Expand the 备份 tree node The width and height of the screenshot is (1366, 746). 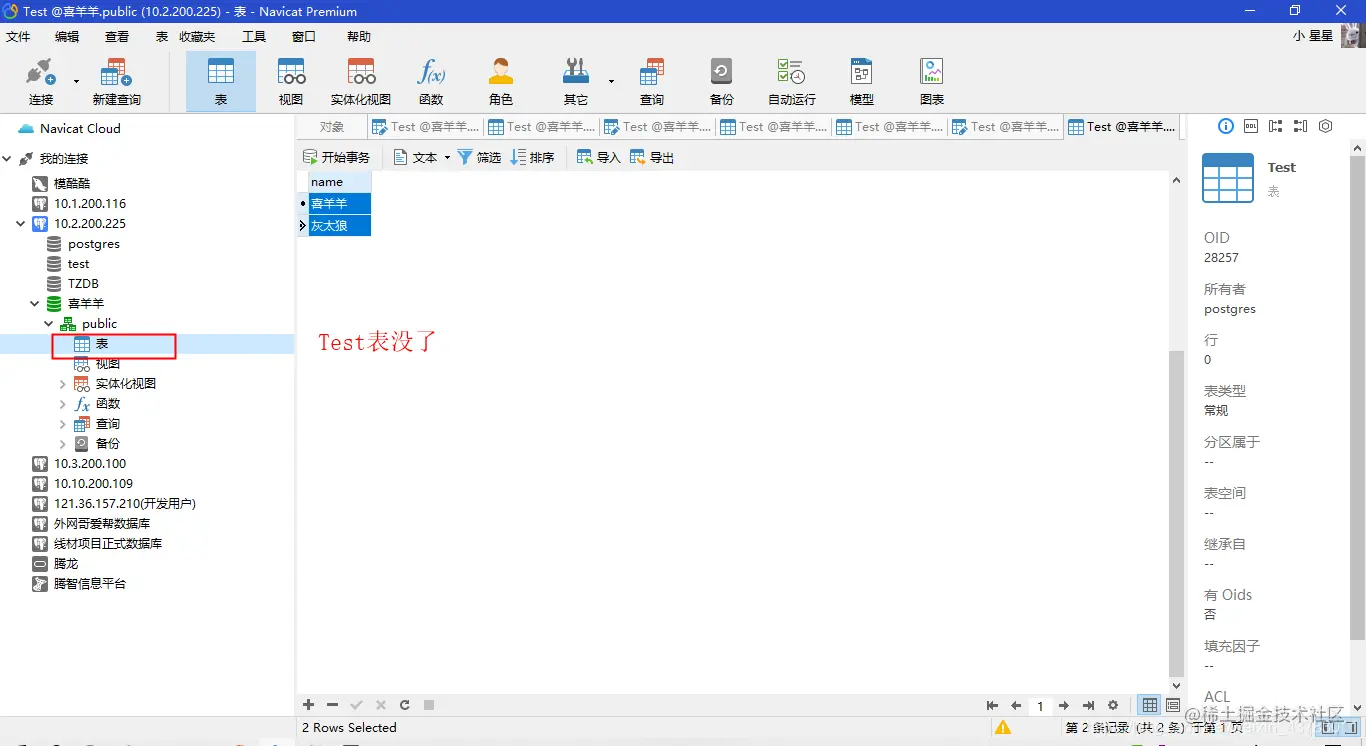(x=63, y=443)
